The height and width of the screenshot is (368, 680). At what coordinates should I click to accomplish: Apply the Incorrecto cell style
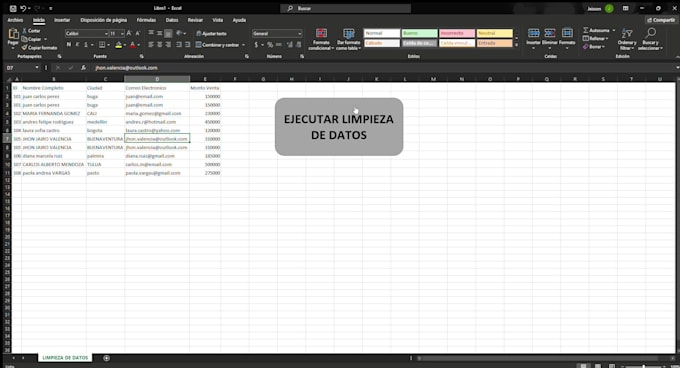coord(457,33)
